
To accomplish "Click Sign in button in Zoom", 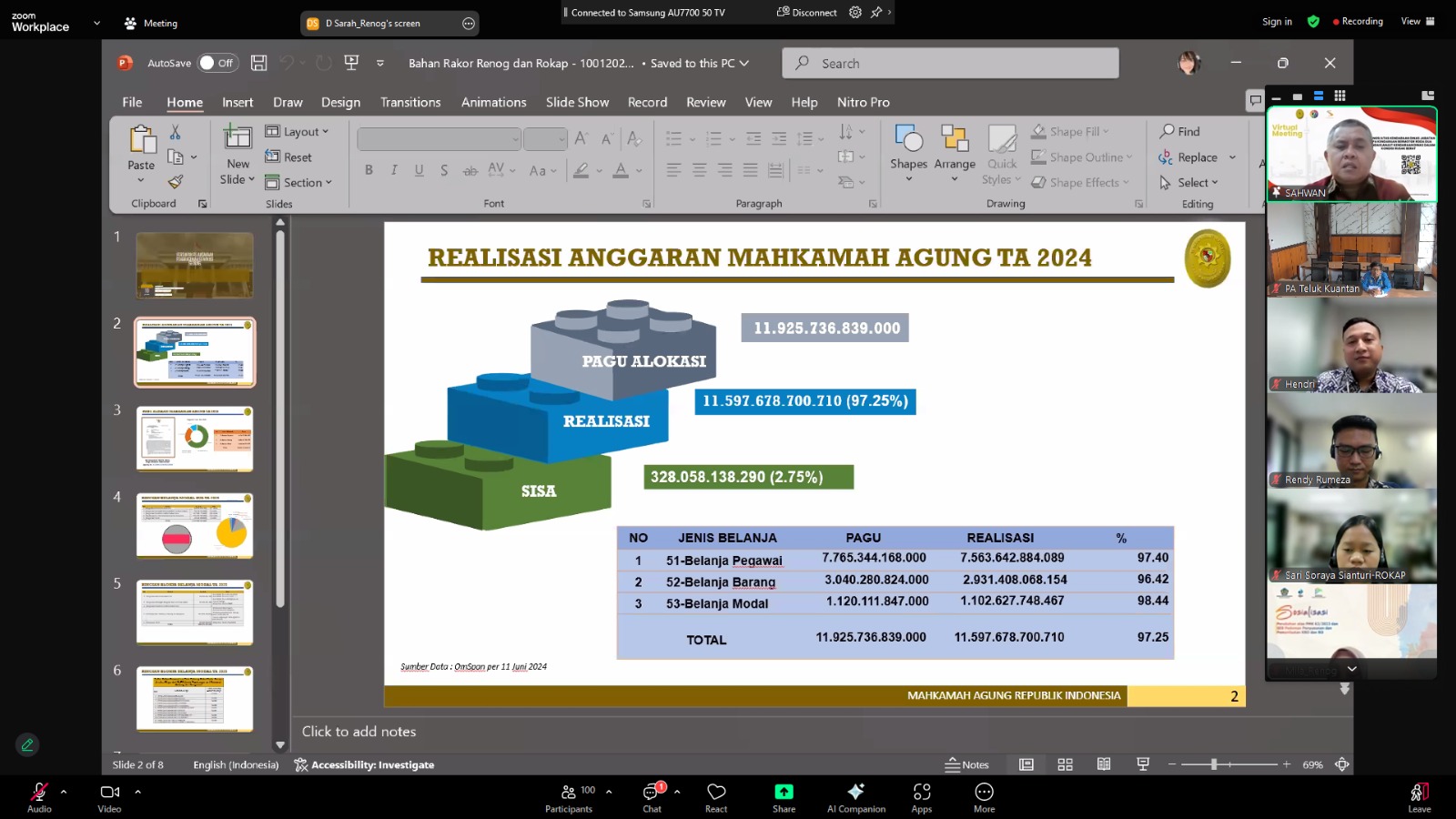I will [x=1277, y=22].
